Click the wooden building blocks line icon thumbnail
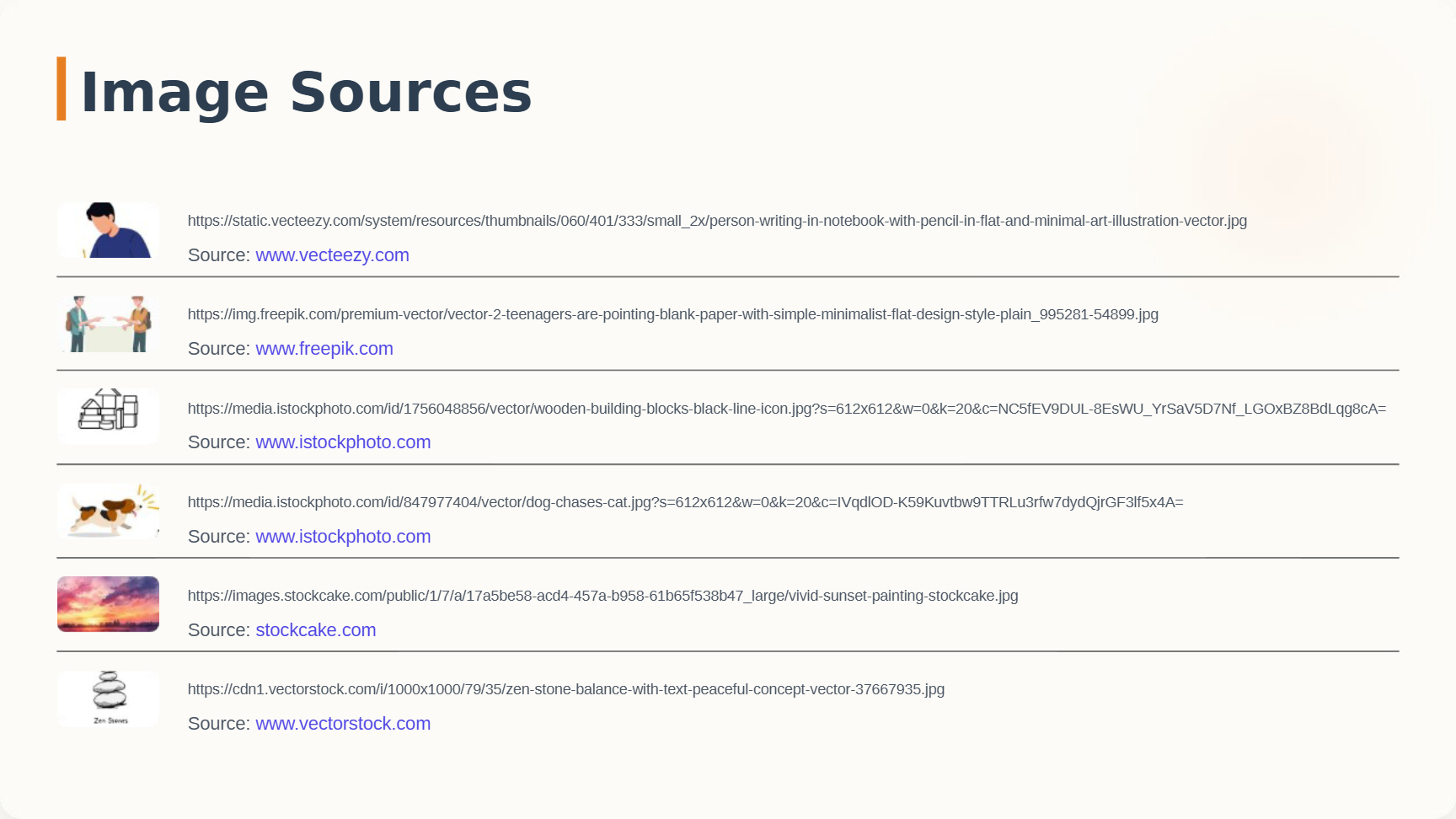Viewport: 1456px width, 819px height. click(108, 416)
